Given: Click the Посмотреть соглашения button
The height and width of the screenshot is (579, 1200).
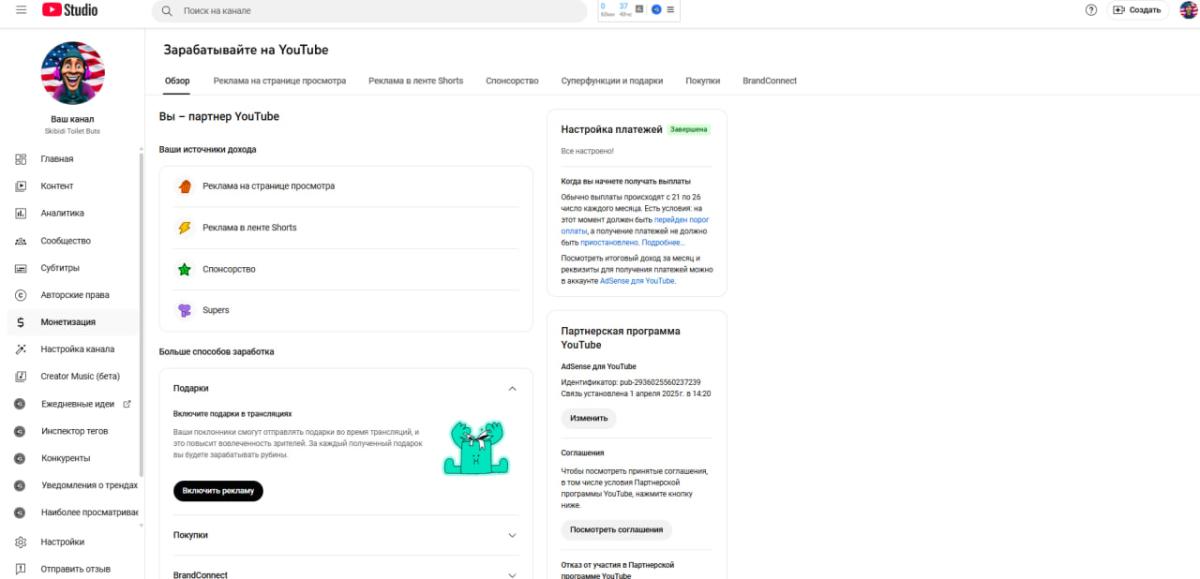Looking at the screenshot, I should coord(616,530).
